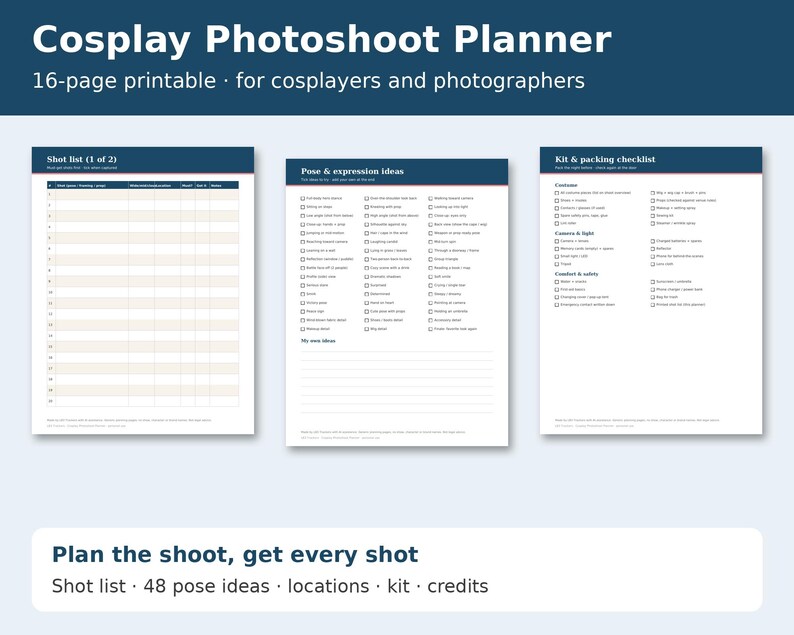The image size is (794, 635).
Task: Tick the 'Leaning on a wall' checkbox
Action: [303, 251]
